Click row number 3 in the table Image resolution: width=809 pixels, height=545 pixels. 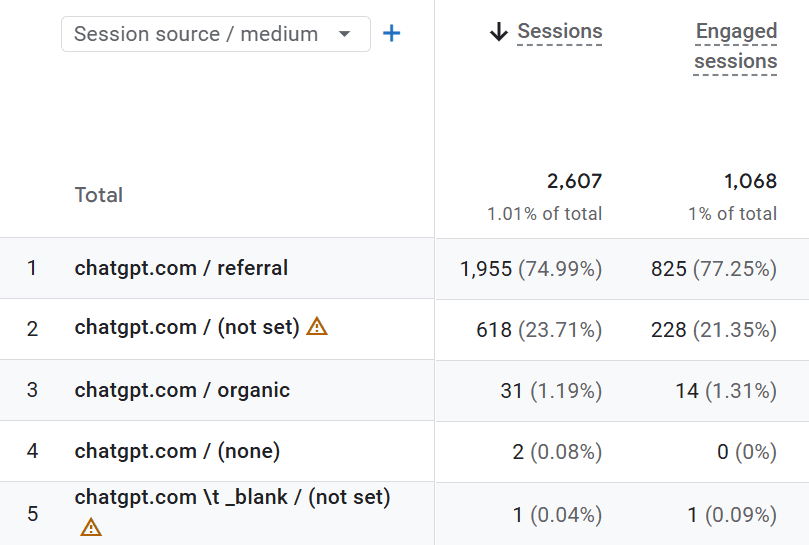coord(32,390)
